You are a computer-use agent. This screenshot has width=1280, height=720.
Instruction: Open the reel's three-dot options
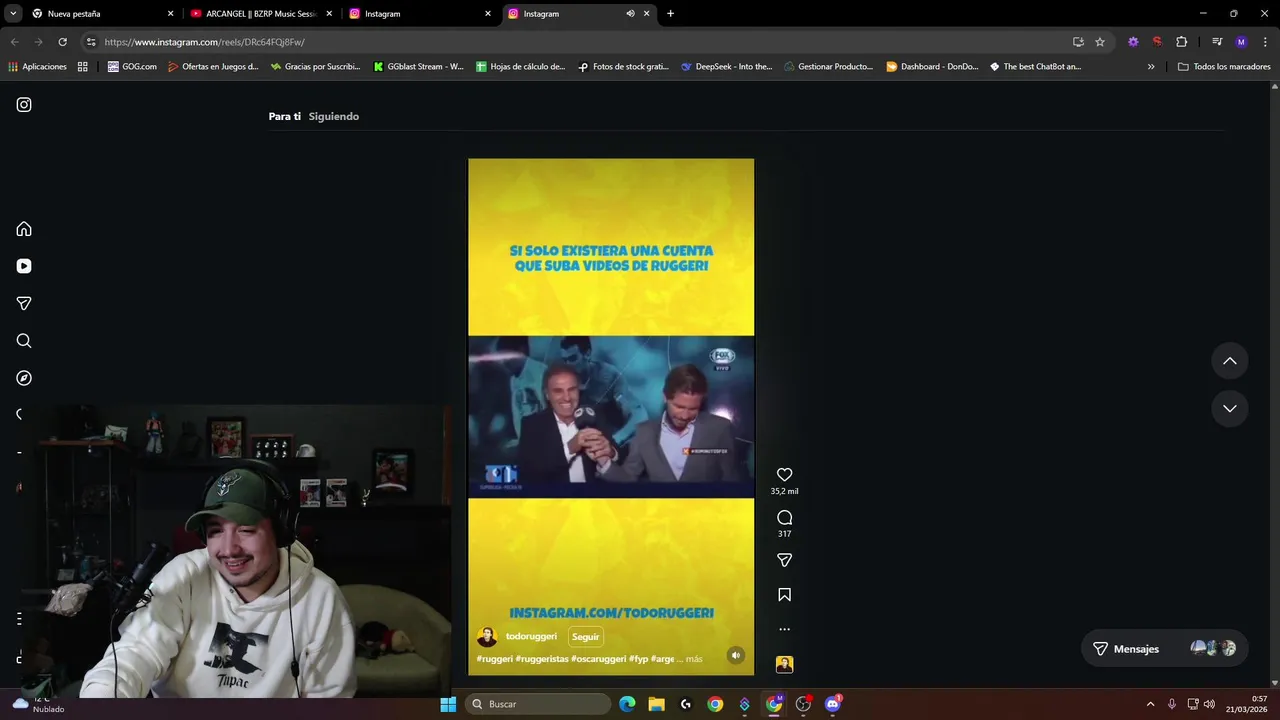coord(784,629)
